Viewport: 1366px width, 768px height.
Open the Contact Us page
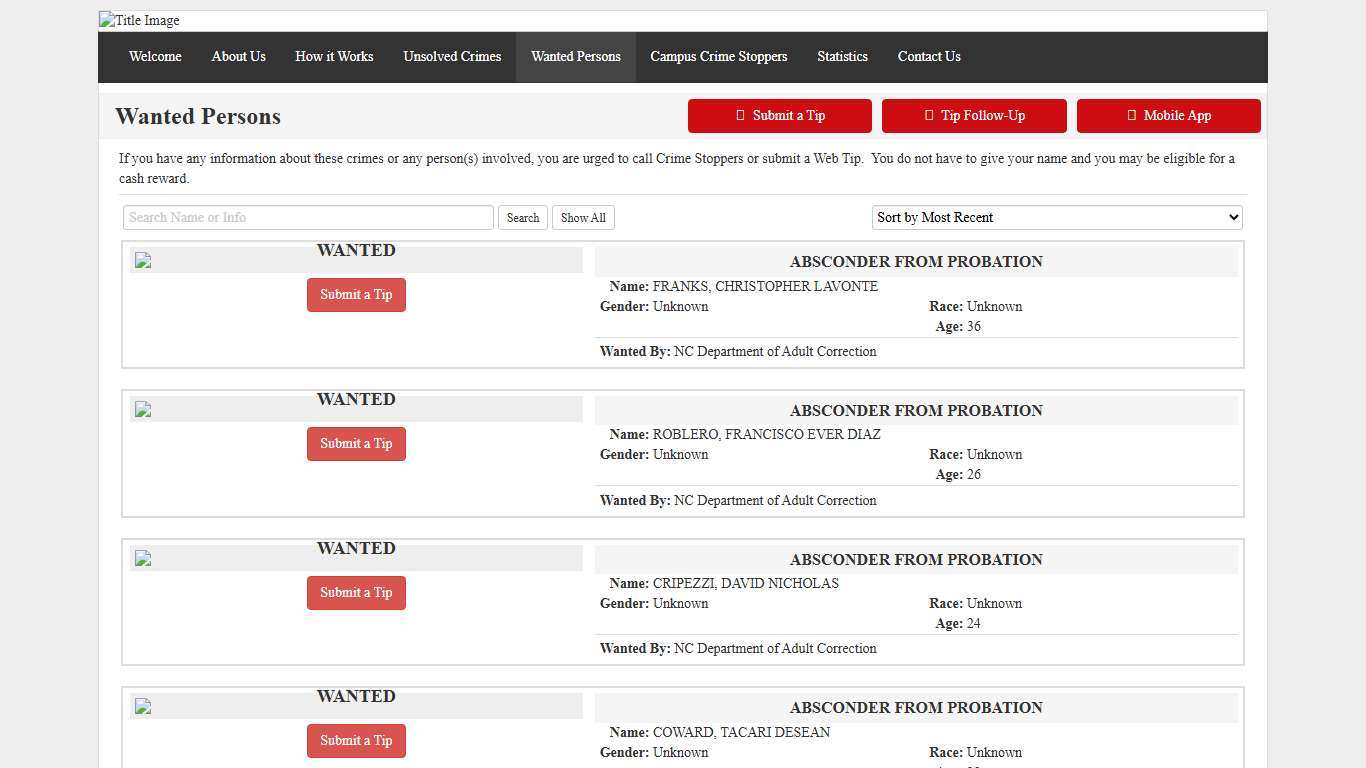(928, 57)
